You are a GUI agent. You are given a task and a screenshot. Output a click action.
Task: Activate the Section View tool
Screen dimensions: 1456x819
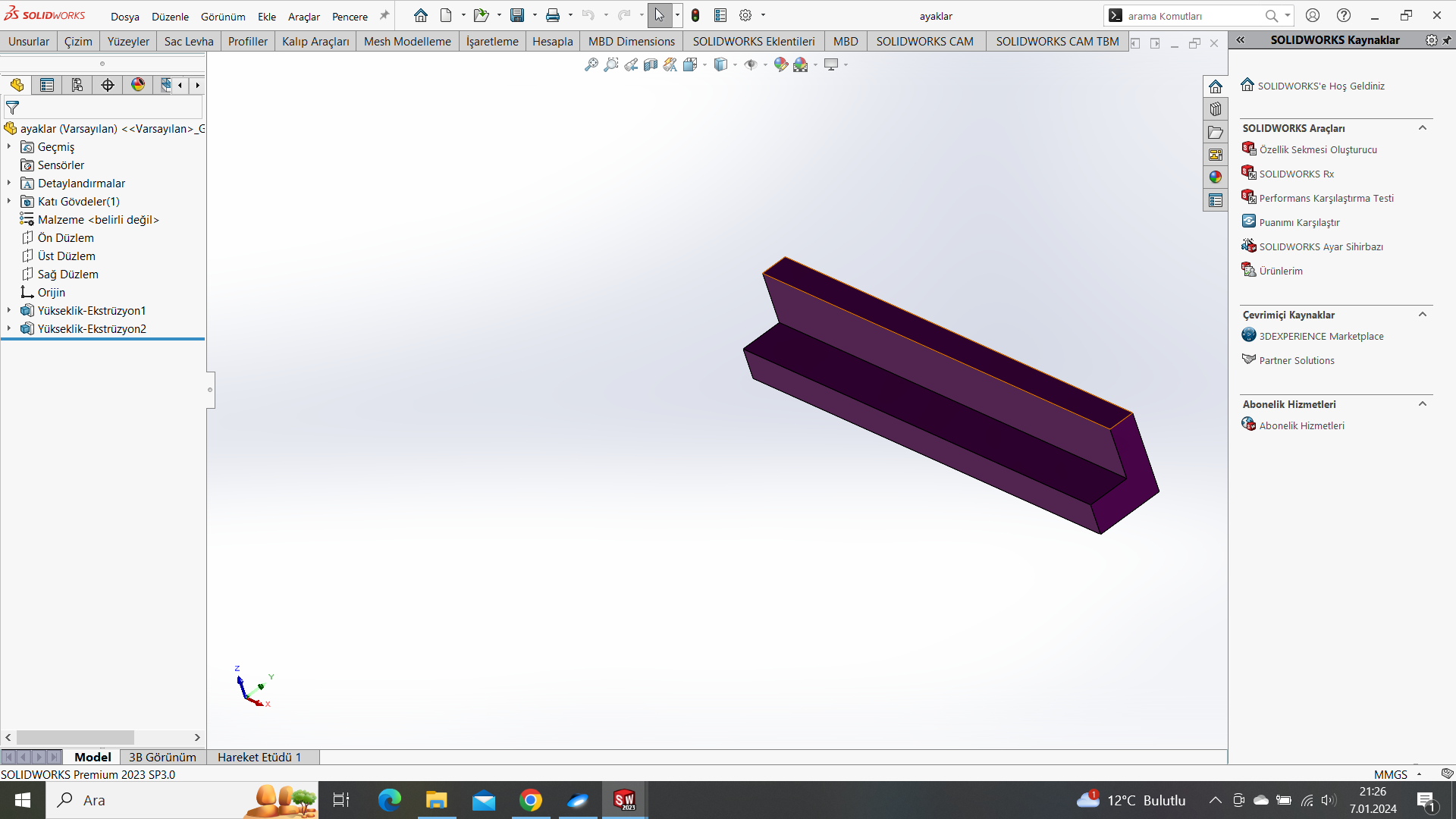[651, 65]
